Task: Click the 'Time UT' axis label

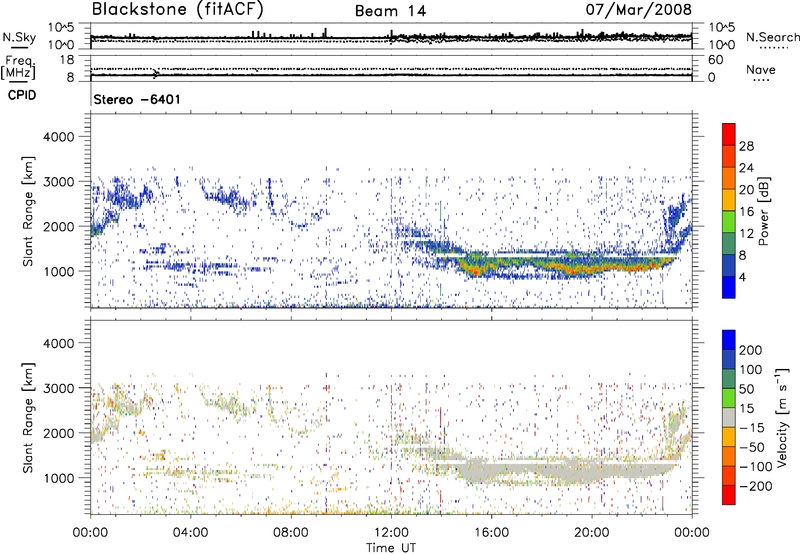Action: [x=391, y=547]
